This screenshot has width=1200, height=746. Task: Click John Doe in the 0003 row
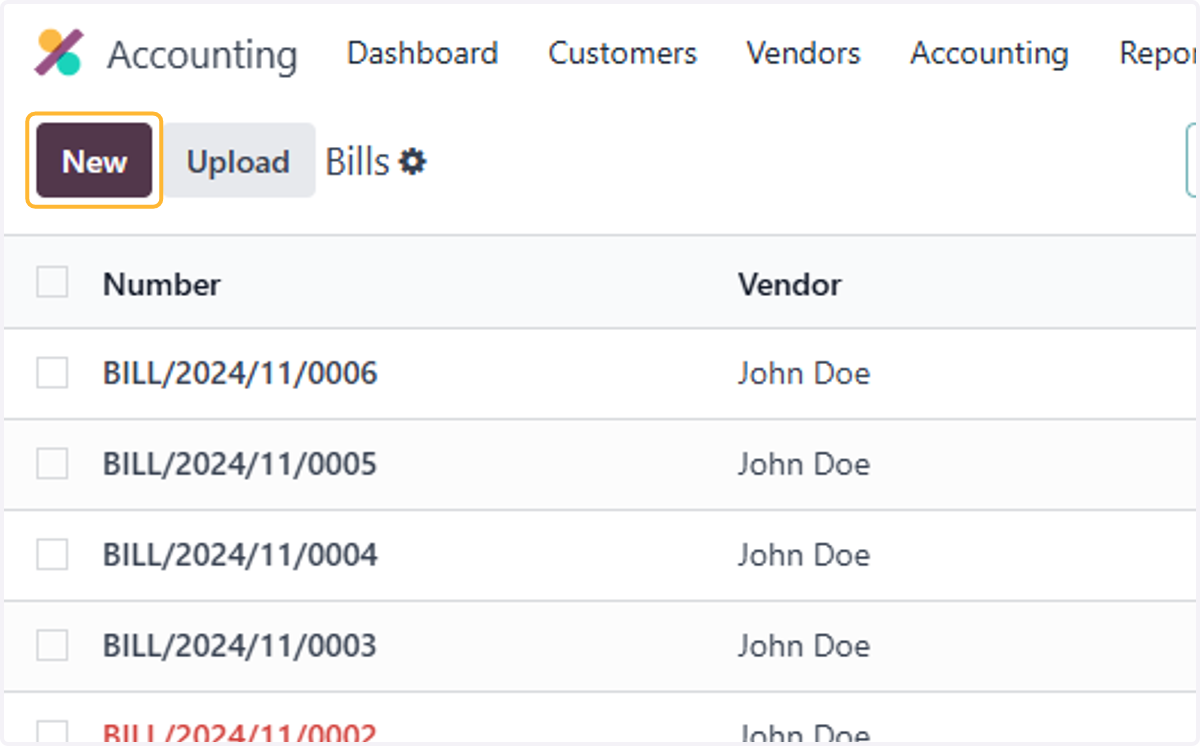[x=804, y=646]
